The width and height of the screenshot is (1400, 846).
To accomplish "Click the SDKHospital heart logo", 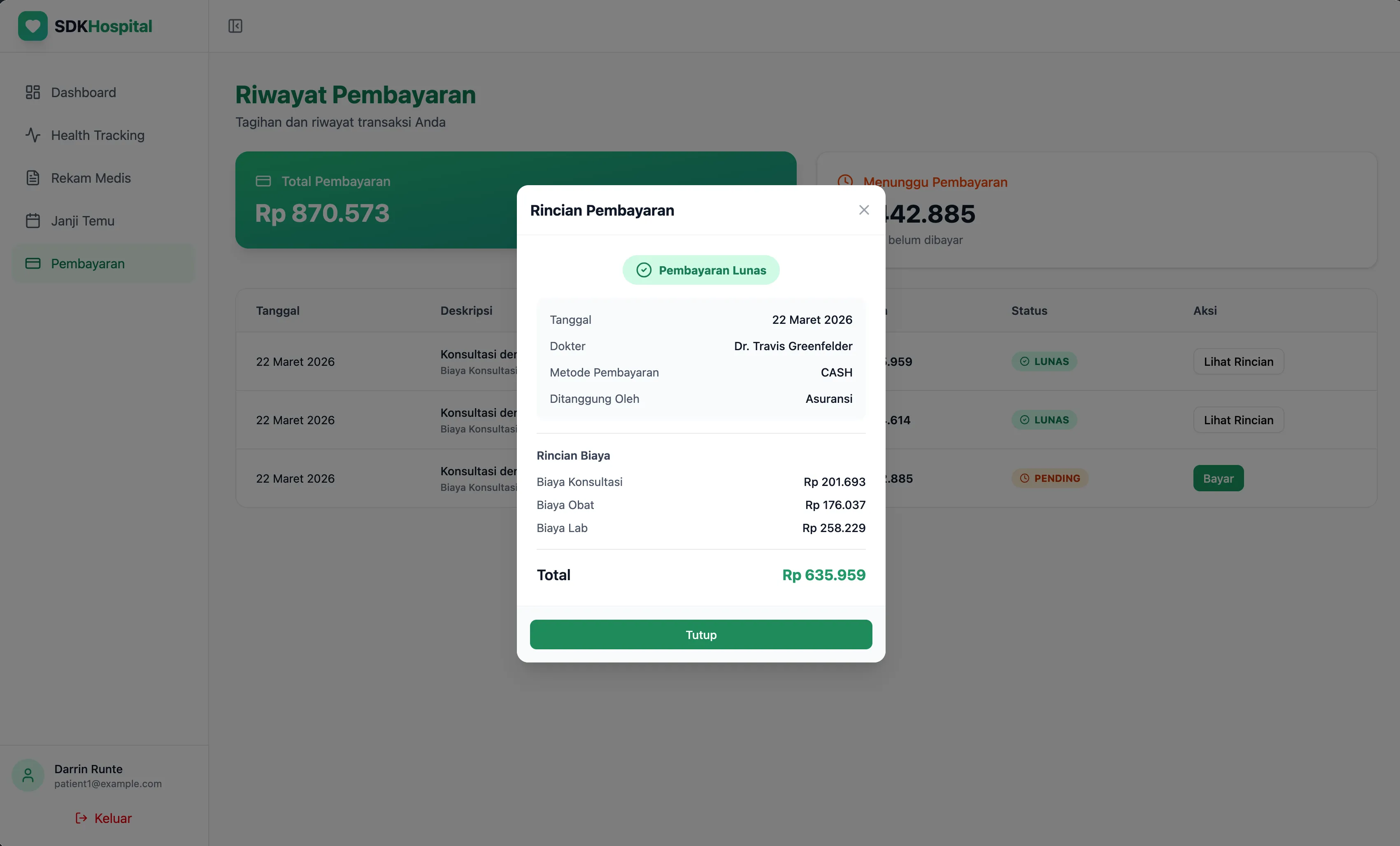I will pos(33,26).
